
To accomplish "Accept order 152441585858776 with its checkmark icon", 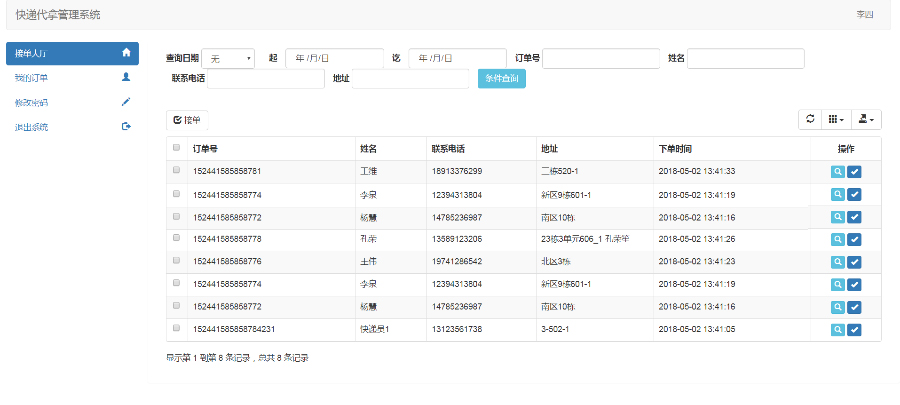I will click(854, 262).
